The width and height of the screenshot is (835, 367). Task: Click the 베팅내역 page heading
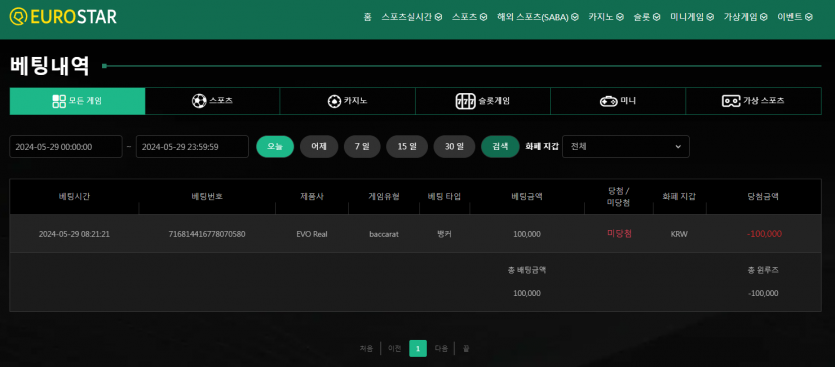tap(50, 66)
